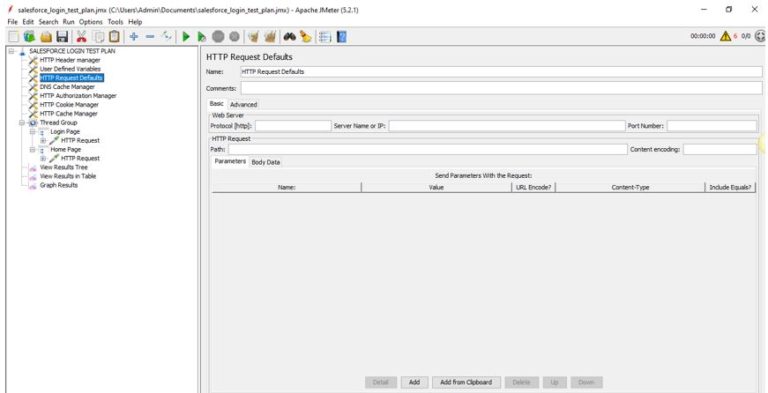This screenshot has width=768, height=393.
Task: Click the Delete parameter button
Action: coord(522,382)
